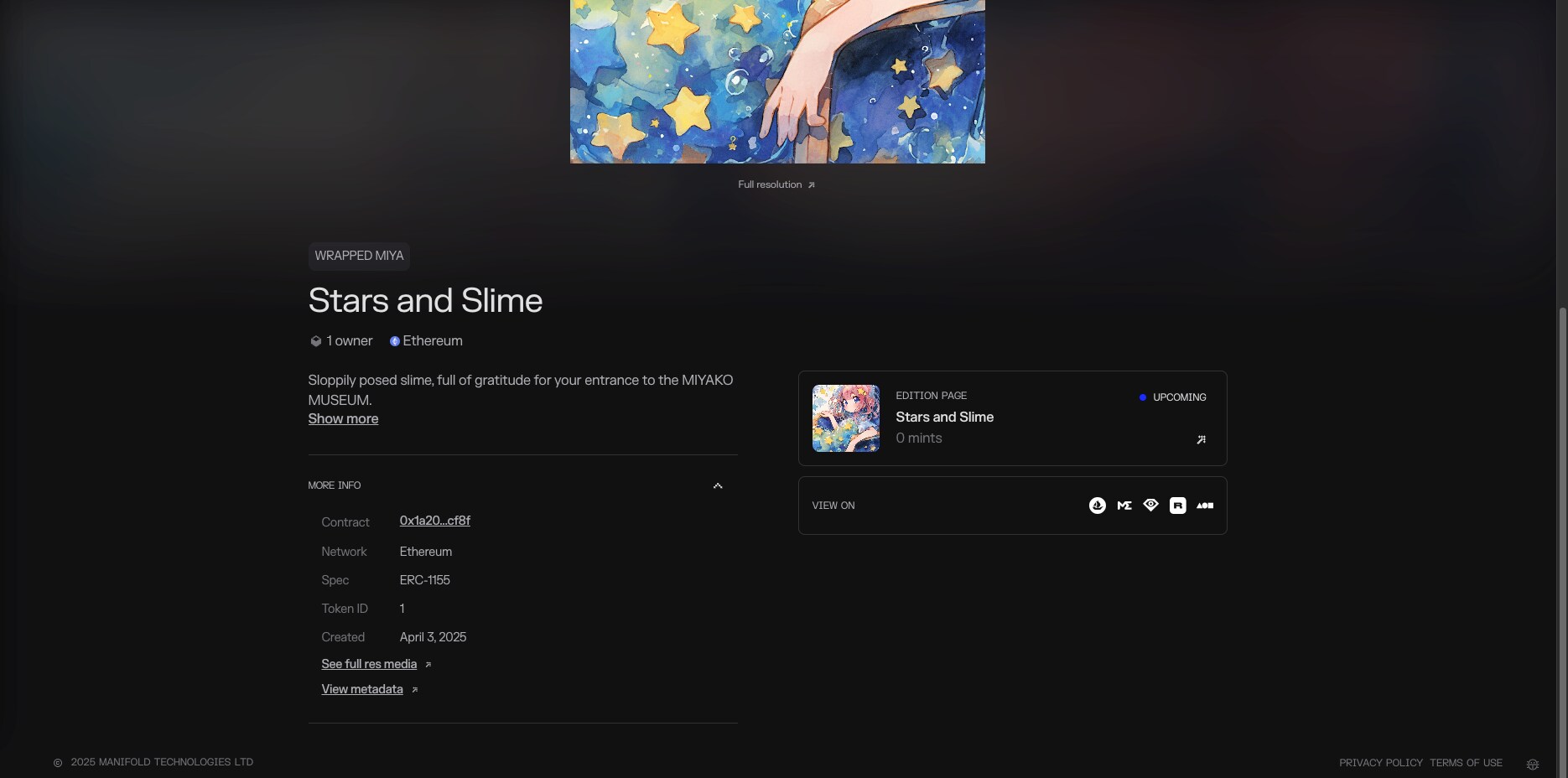View the token on Rarible

[1178, 506]
